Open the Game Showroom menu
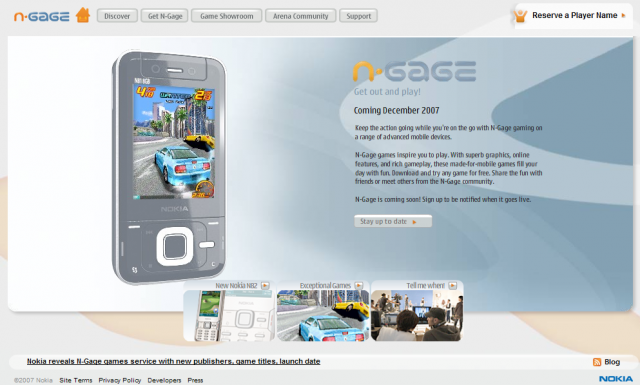 (x=227, y=16)
